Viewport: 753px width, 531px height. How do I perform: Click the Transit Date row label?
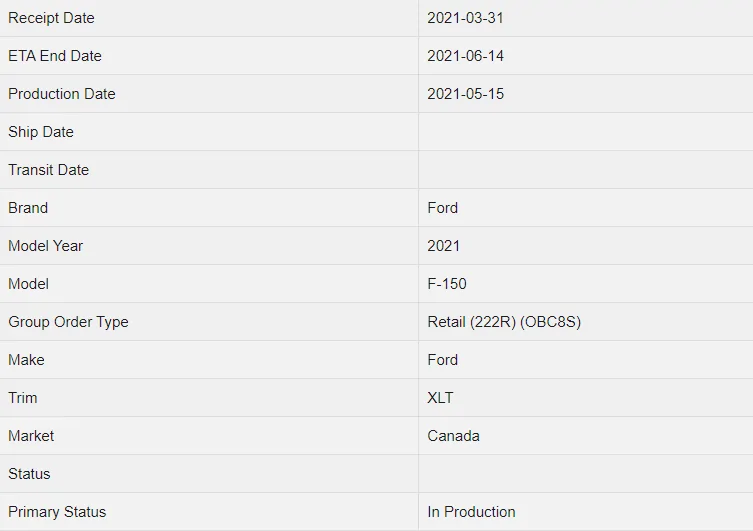49,170
